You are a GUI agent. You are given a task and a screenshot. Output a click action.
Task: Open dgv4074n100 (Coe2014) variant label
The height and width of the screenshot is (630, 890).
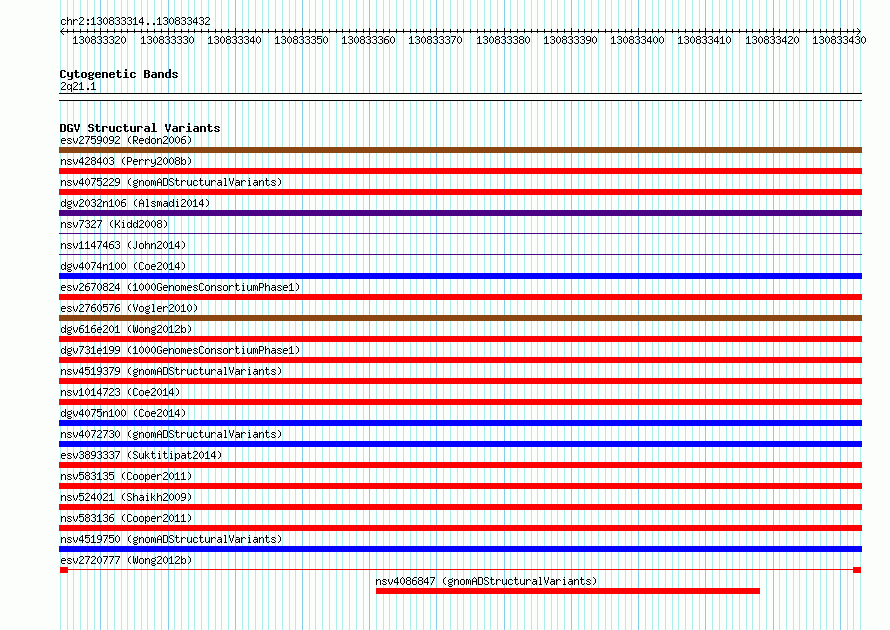click(x=123, y=266)
